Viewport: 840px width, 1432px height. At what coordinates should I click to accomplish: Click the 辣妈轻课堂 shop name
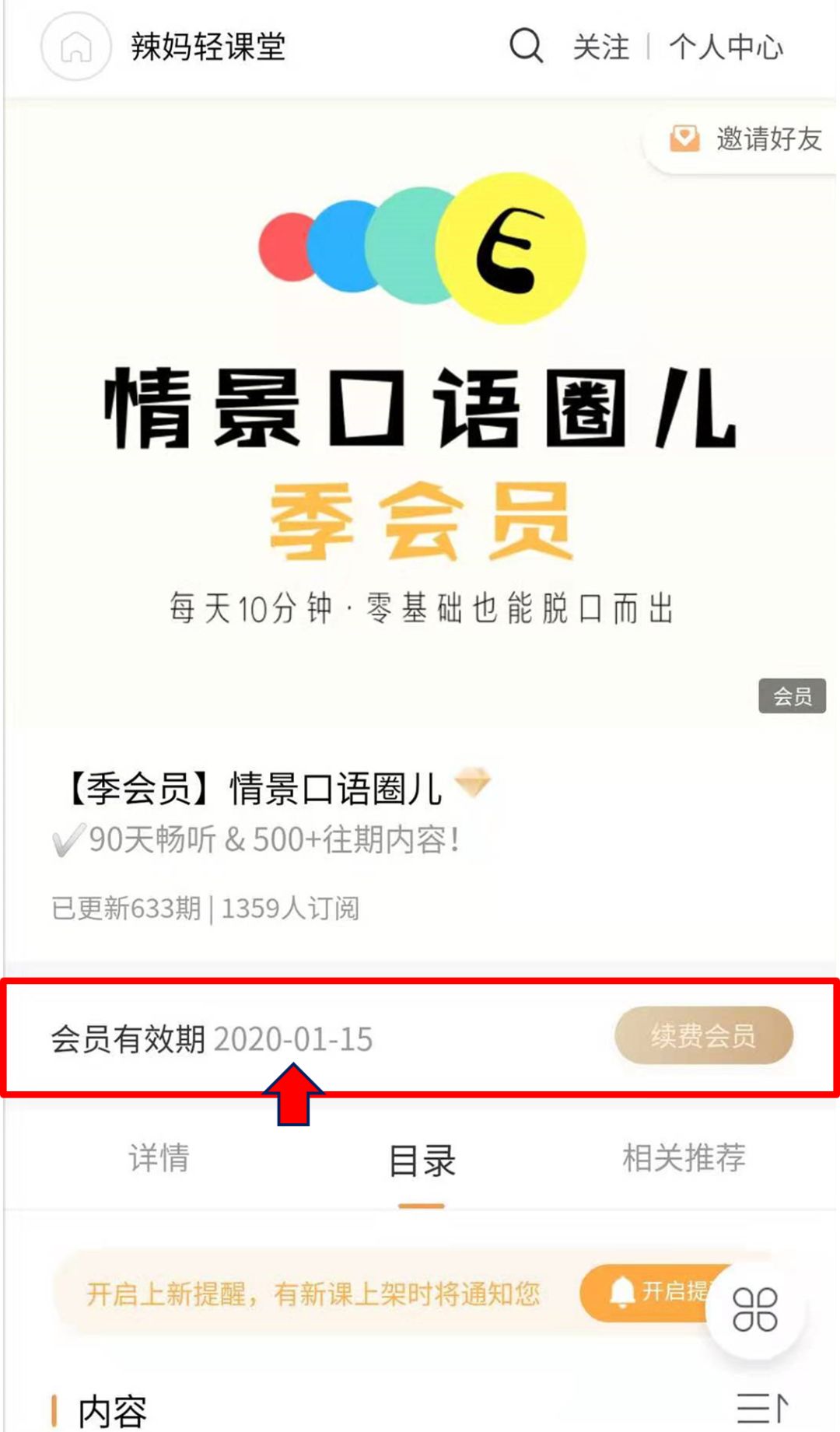[208, 47]
